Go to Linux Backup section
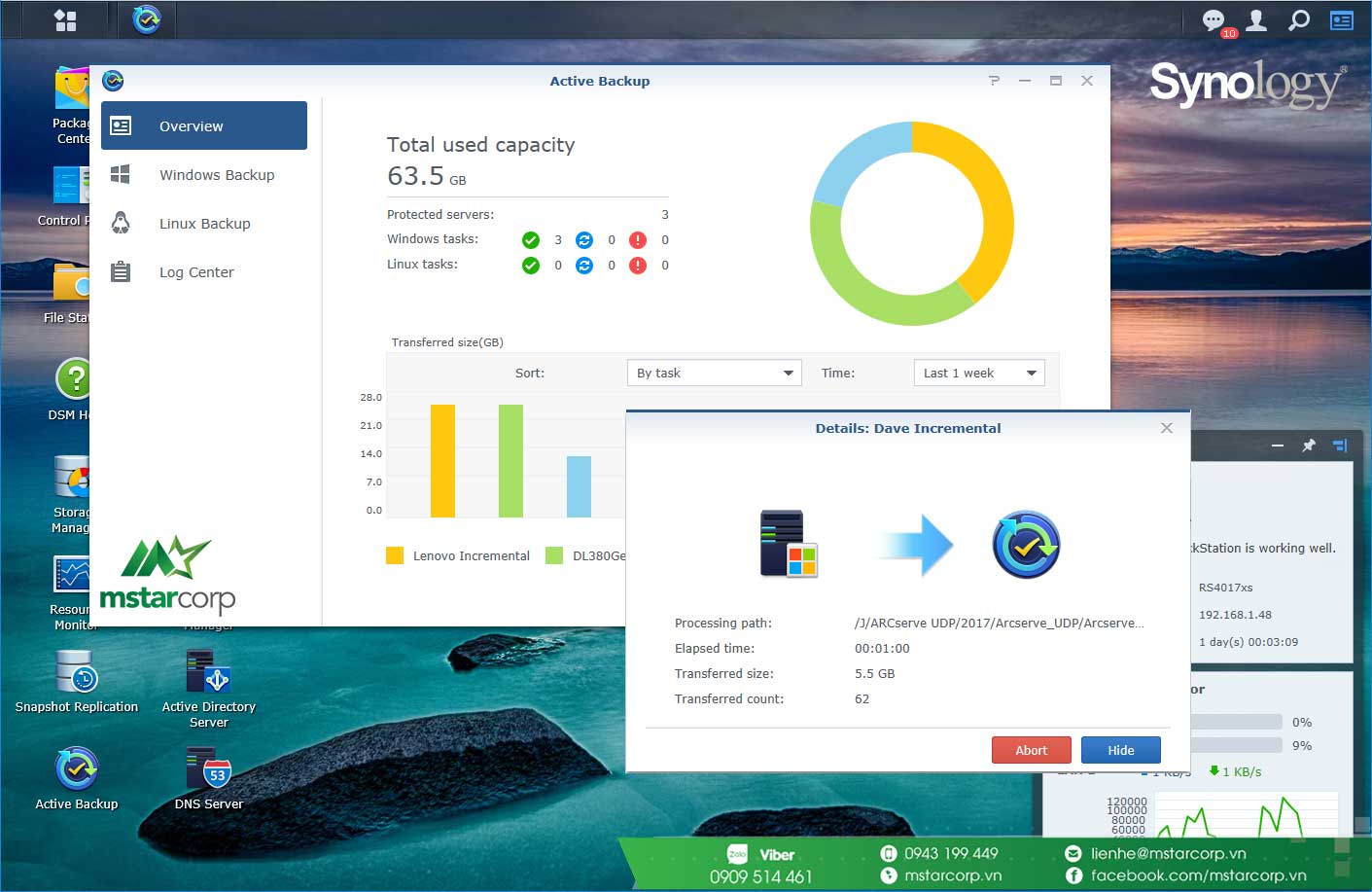This screenshot has width=1372, height=892. [x=204, y=224]
